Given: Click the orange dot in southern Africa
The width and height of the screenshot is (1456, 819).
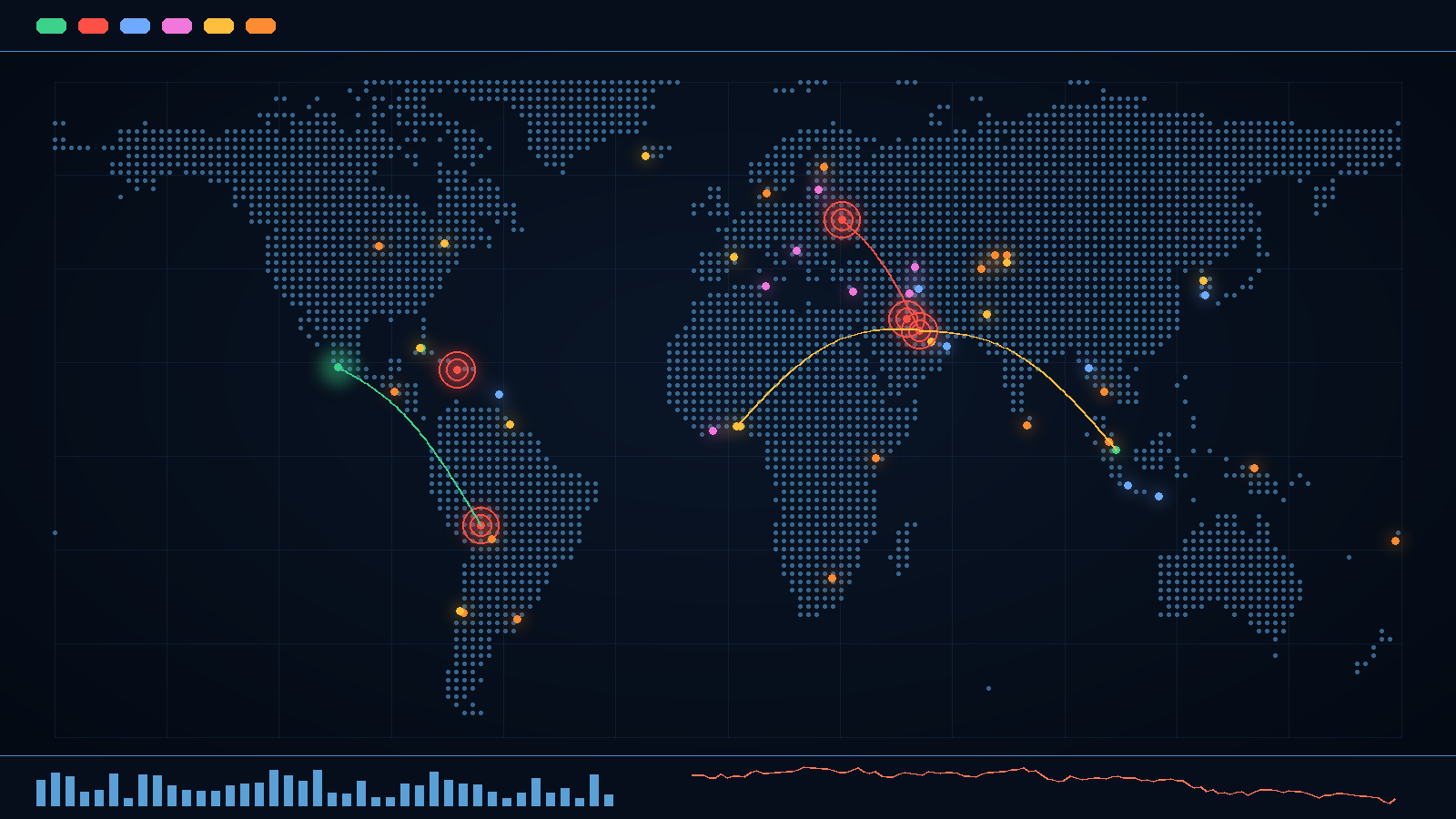Looking at the screenshot, I should (x=832, y=578).
